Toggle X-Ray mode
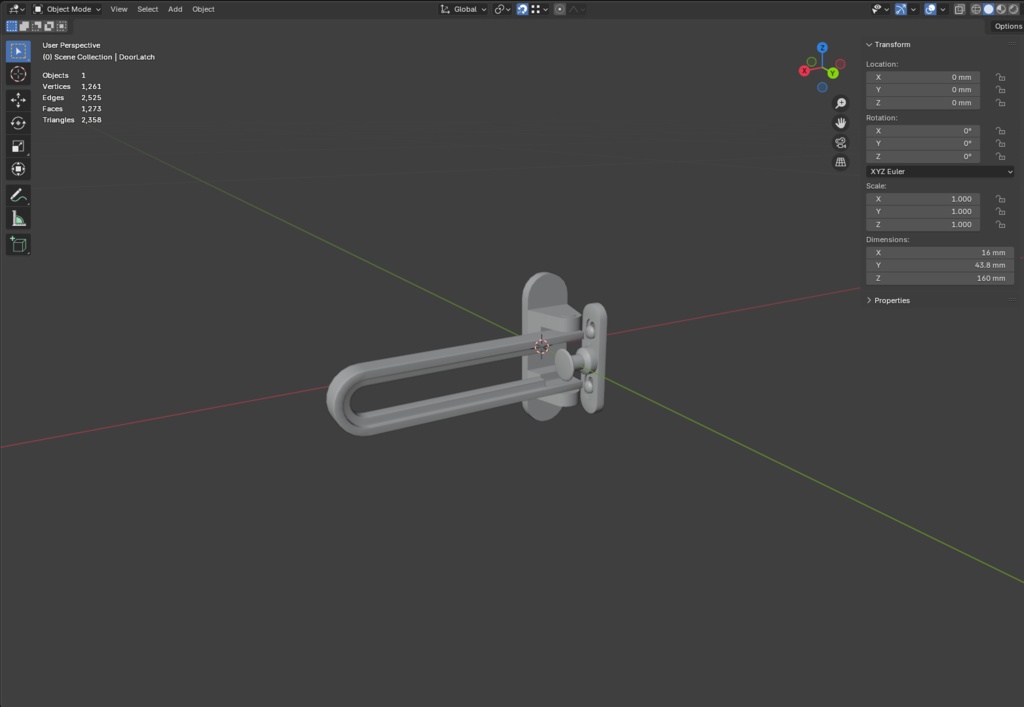The width and height of the screenshot is (1024, 707). tap(959, 9)
